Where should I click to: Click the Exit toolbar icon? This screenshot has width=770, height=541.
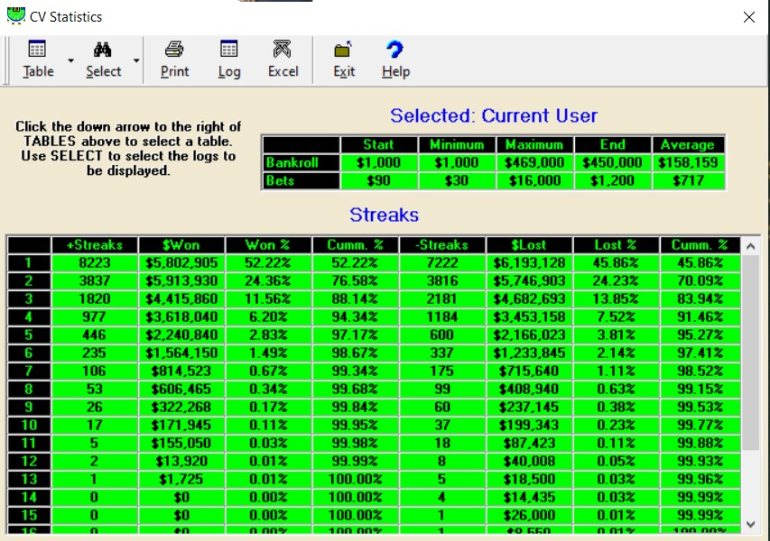pyautogui.click(x=344, y=50)
